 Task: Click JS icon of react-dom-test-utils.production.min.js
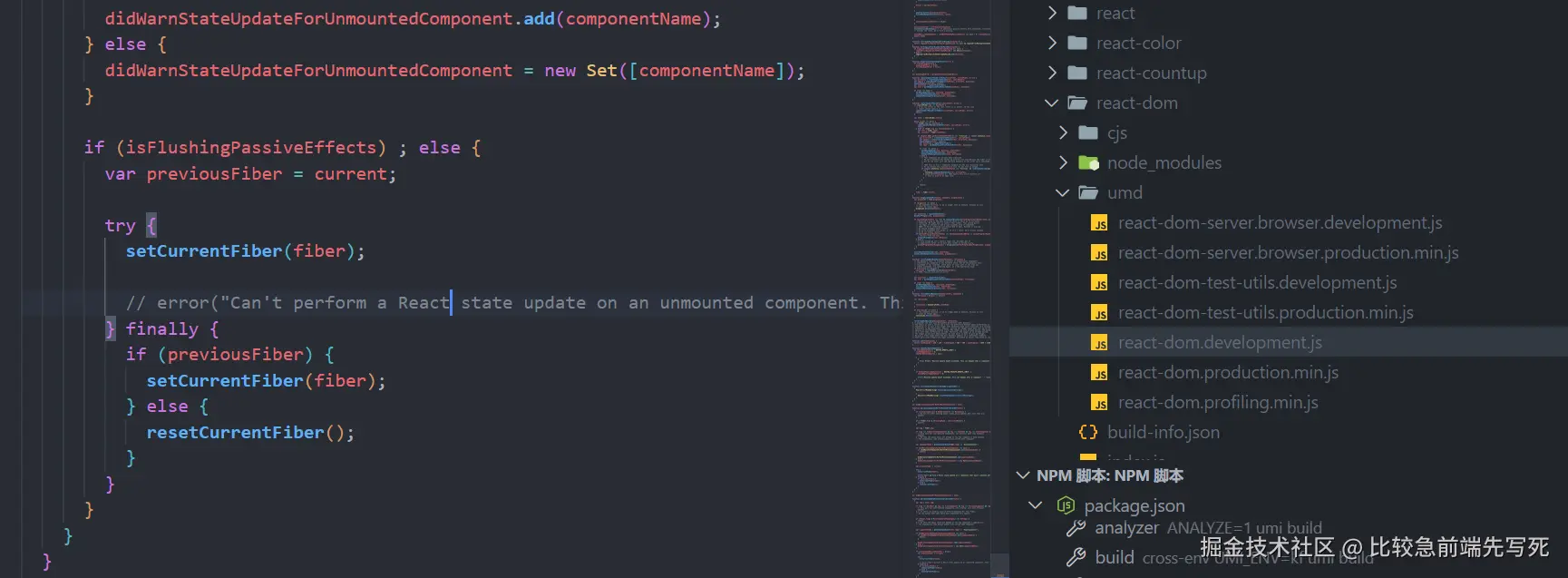pyautogui.click(x=1099, y=313)
